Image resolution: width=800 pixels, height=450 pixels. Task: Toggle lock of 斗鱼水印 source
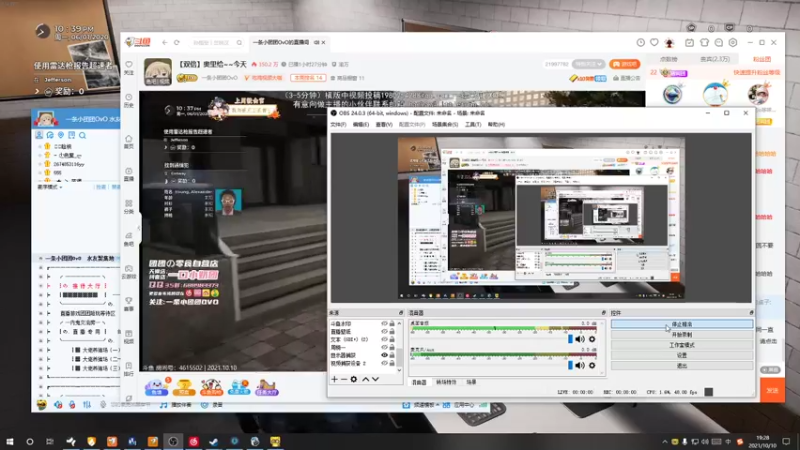392,323
